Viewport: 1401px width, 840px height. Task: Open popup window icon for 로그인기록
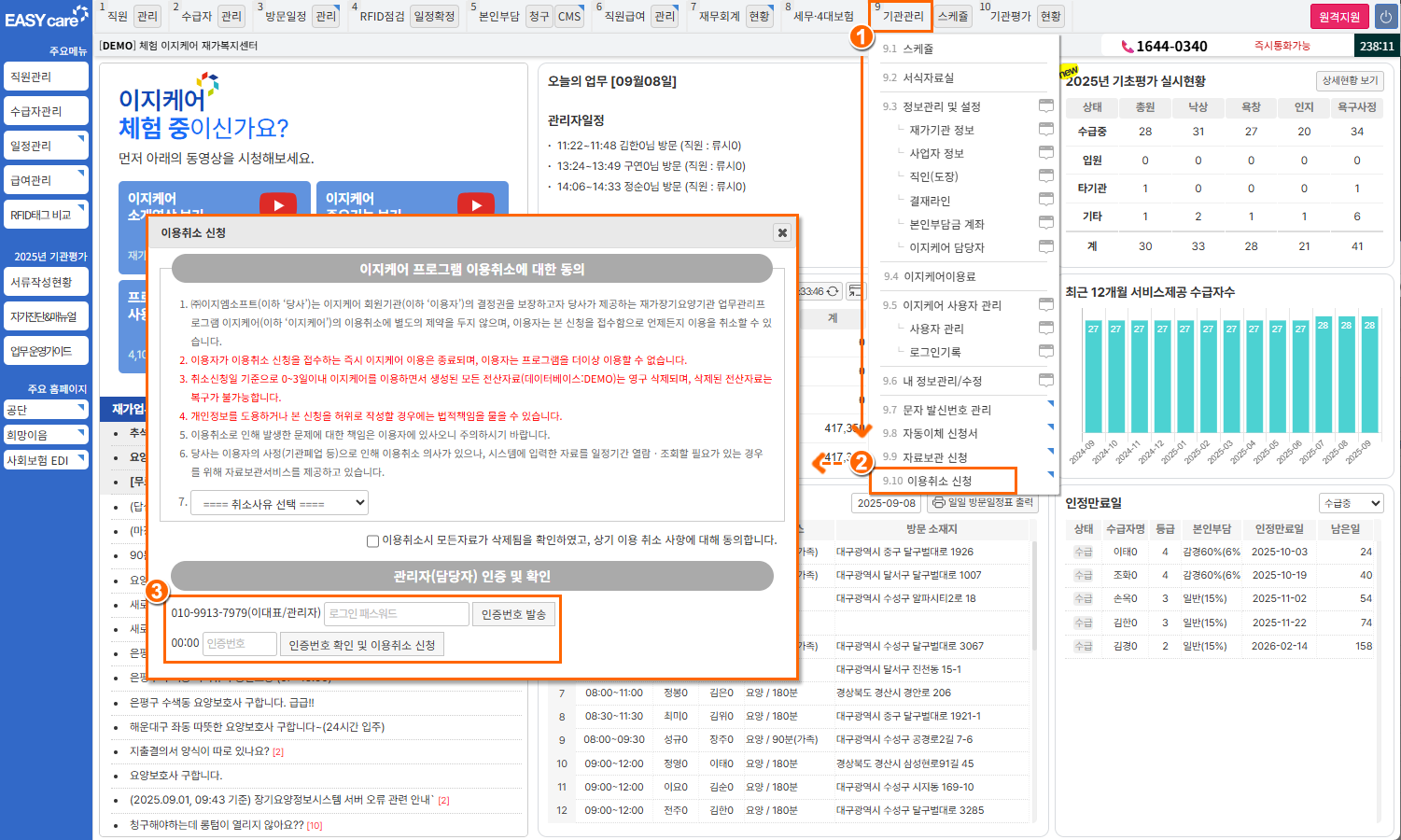1046,352
